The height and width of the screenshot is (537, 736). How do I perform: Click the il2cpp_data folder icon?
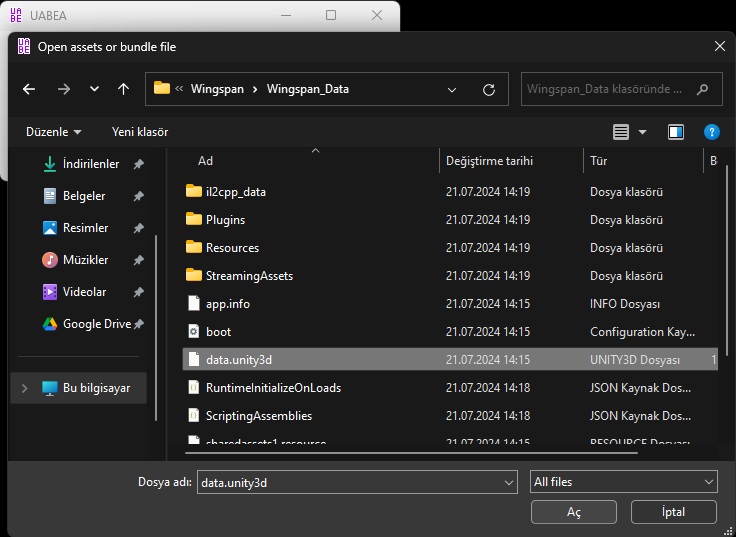194,191
